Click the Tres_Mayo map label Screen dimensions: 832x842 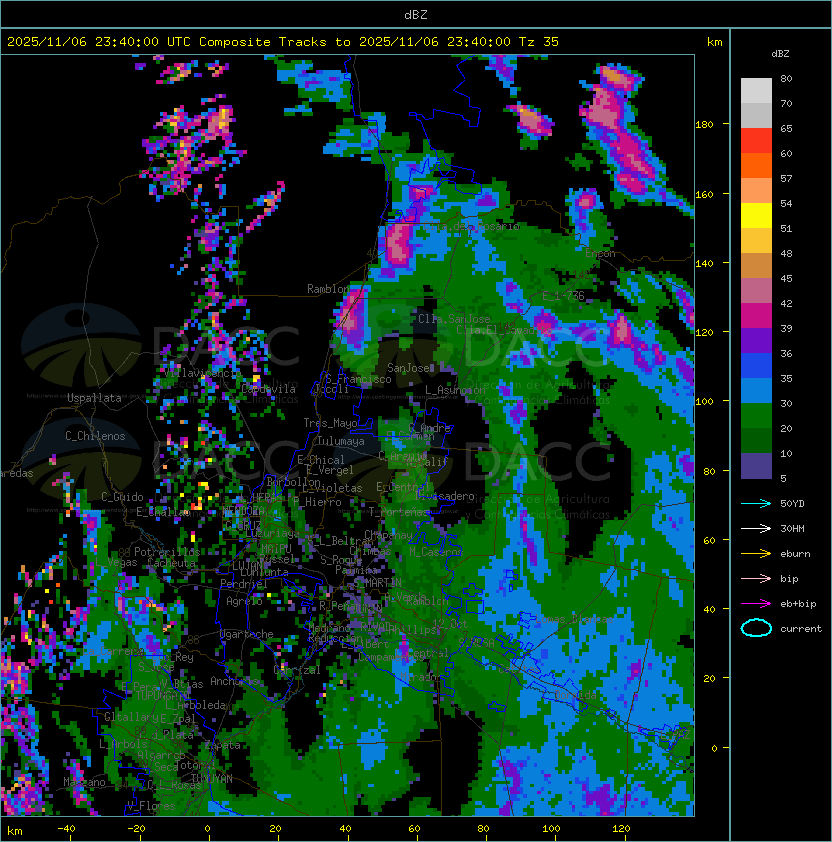click(x=330, y=423)
